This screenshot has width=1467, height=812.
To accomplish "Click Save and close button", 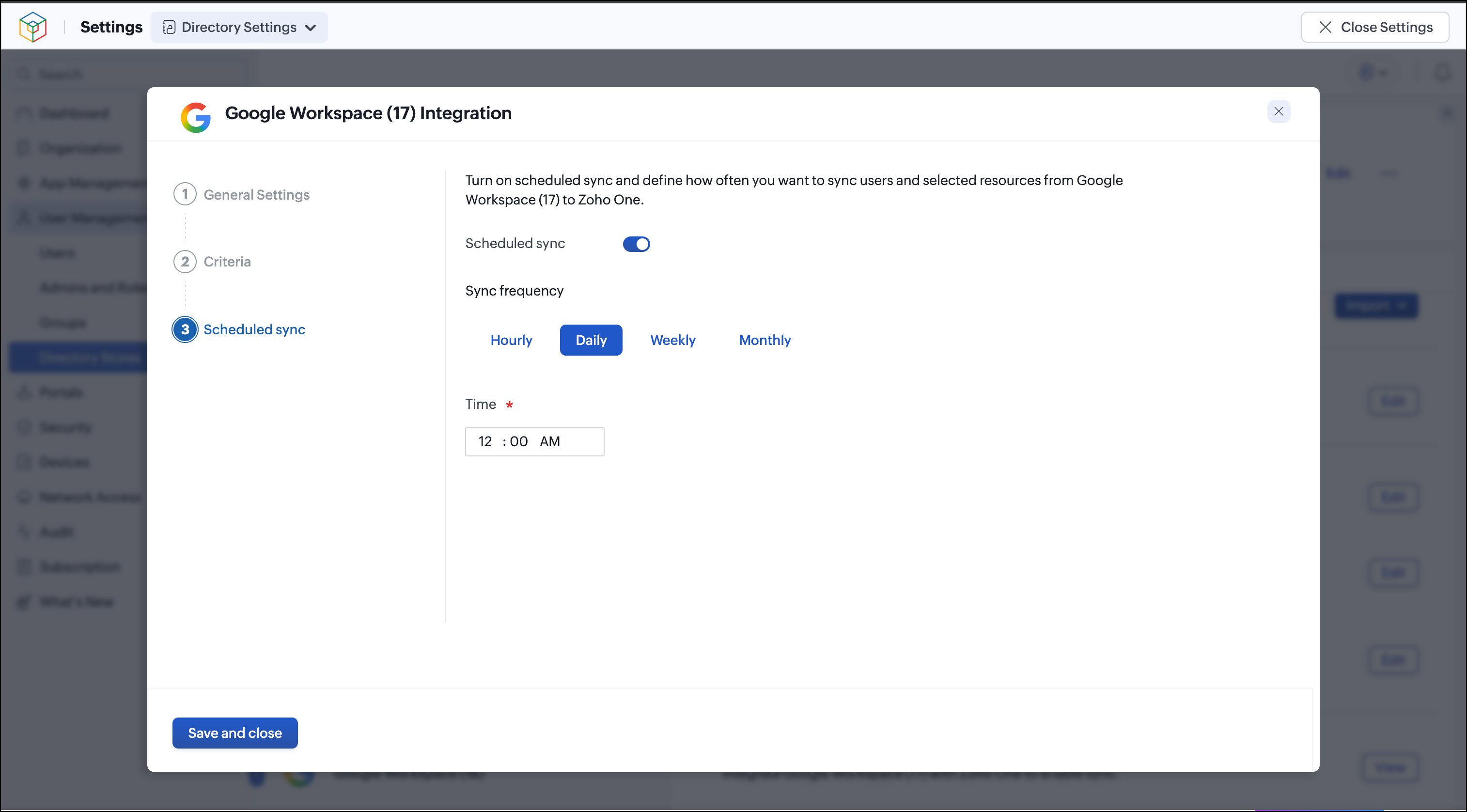I will (234, 733).
